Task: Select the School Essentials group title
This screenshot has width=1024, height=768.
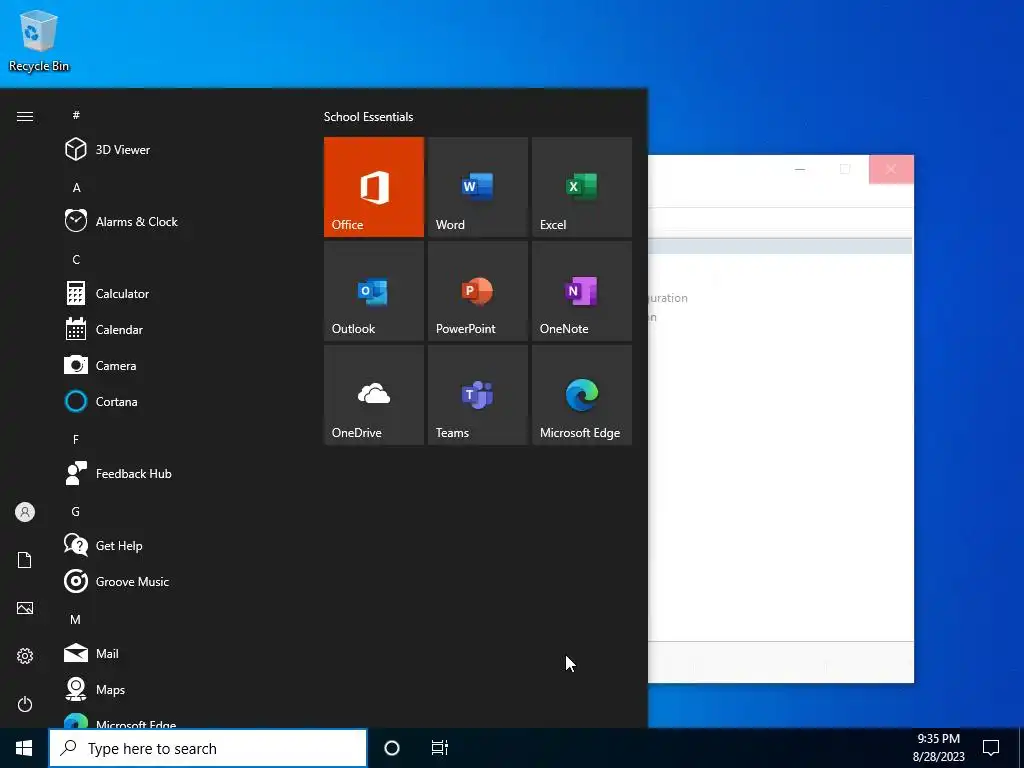Action: coord(368,117)
